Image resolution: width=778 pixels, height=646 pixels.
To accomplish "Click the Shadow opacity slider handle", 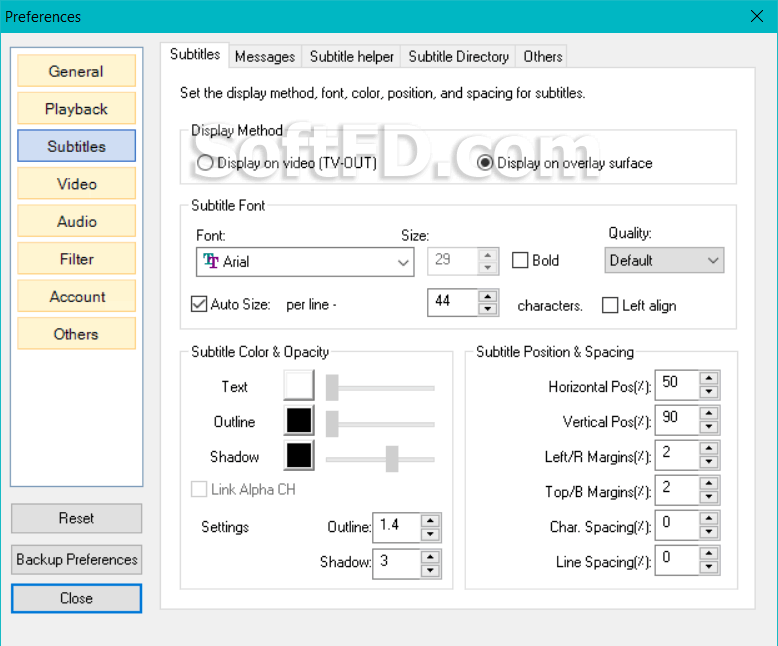I will click(392, 459).
